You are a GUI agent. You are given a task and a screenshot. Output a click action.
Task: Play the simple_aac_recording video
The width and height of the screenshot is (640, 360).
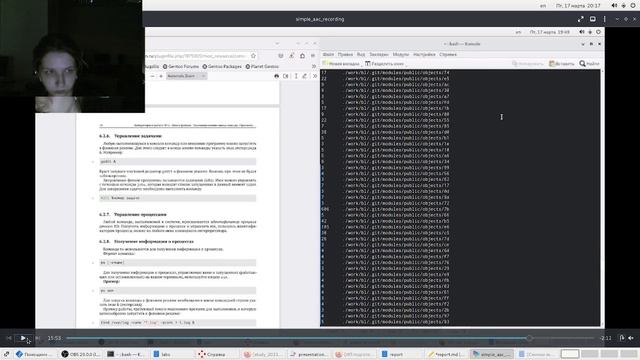tap(23, 338)
